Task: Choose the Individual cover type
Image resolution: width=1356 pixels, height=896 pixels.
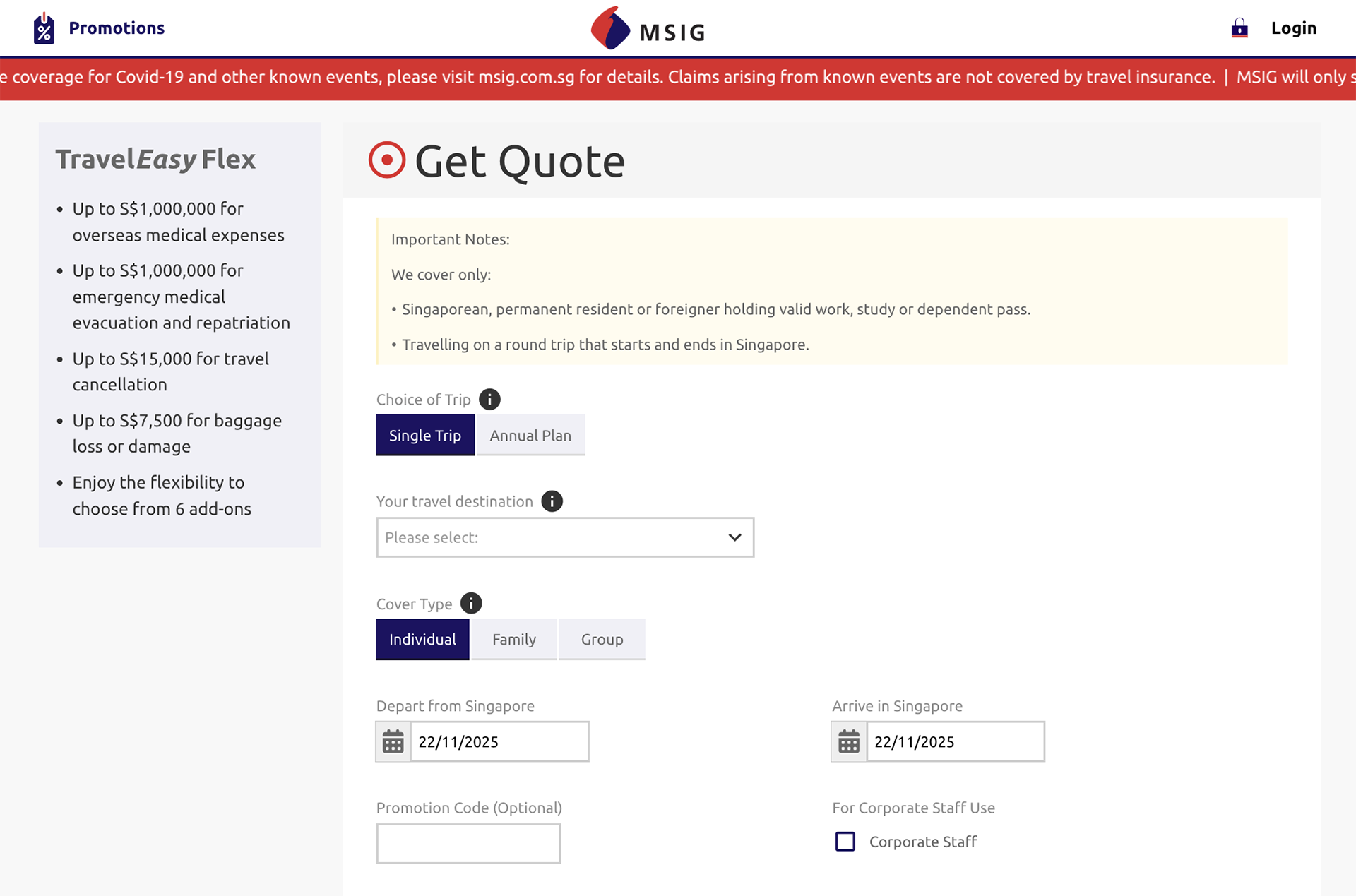Action: tap(422, 640)
